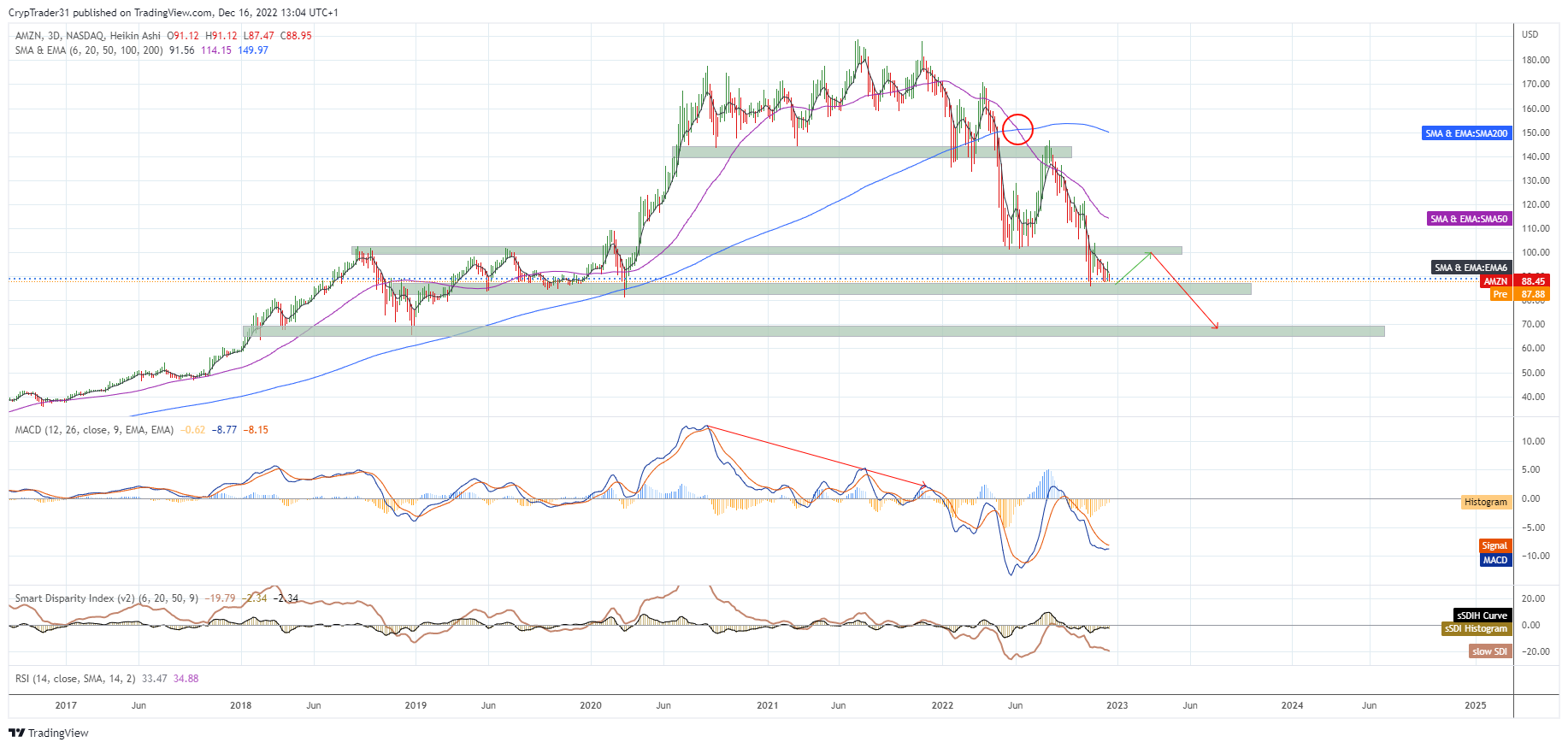Click the MACD value -8.77

pos(225,430)
